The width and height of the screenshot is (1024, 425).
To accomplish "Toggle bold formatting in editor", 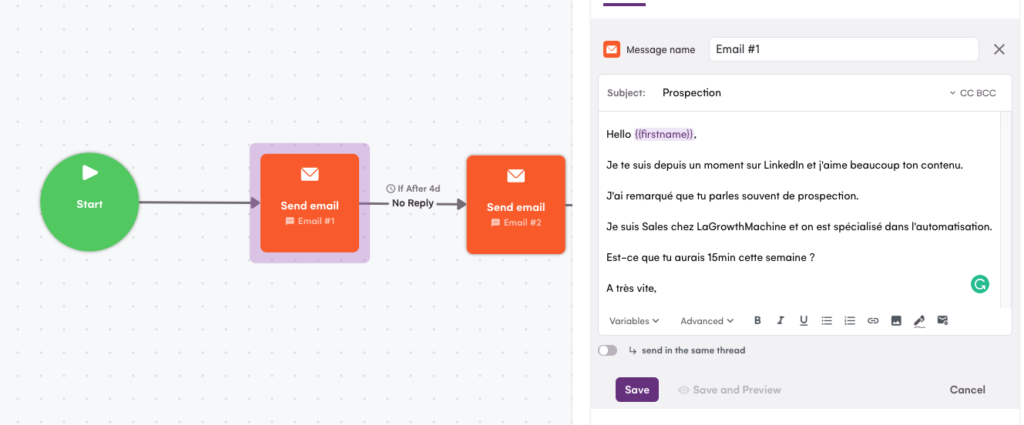I will [x=757, y=321].
